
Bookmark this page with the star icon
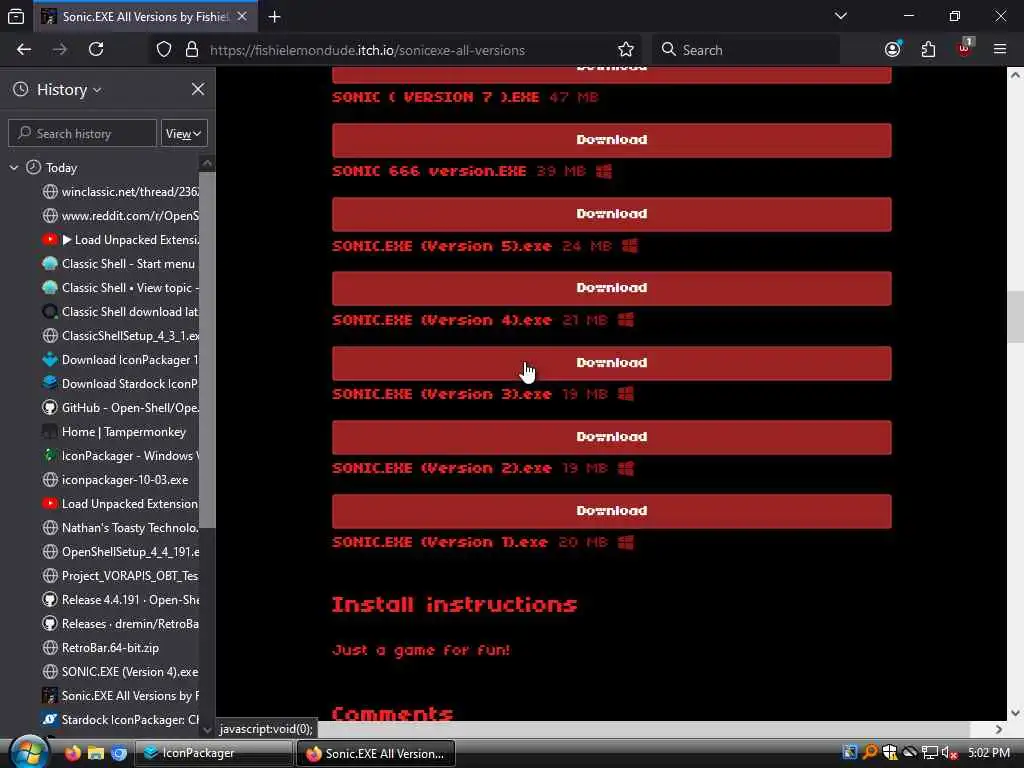point(626,50)
